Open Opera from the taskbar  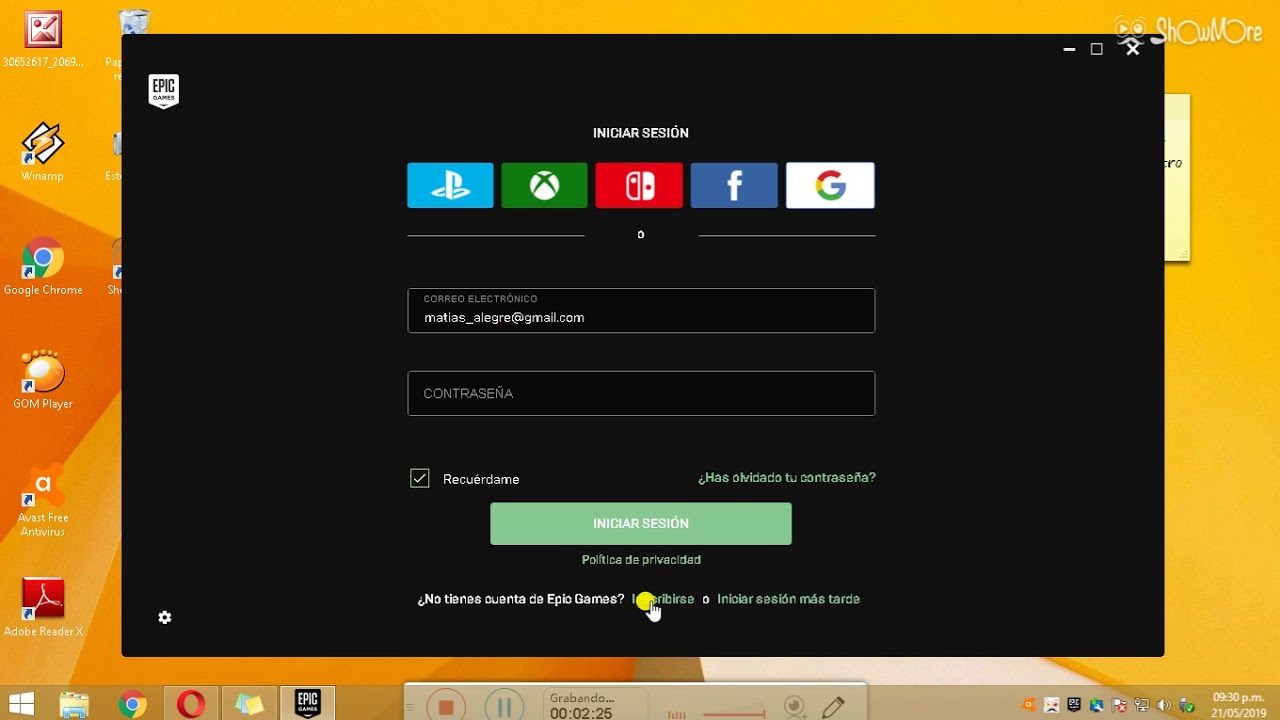[x=191, y=705]
